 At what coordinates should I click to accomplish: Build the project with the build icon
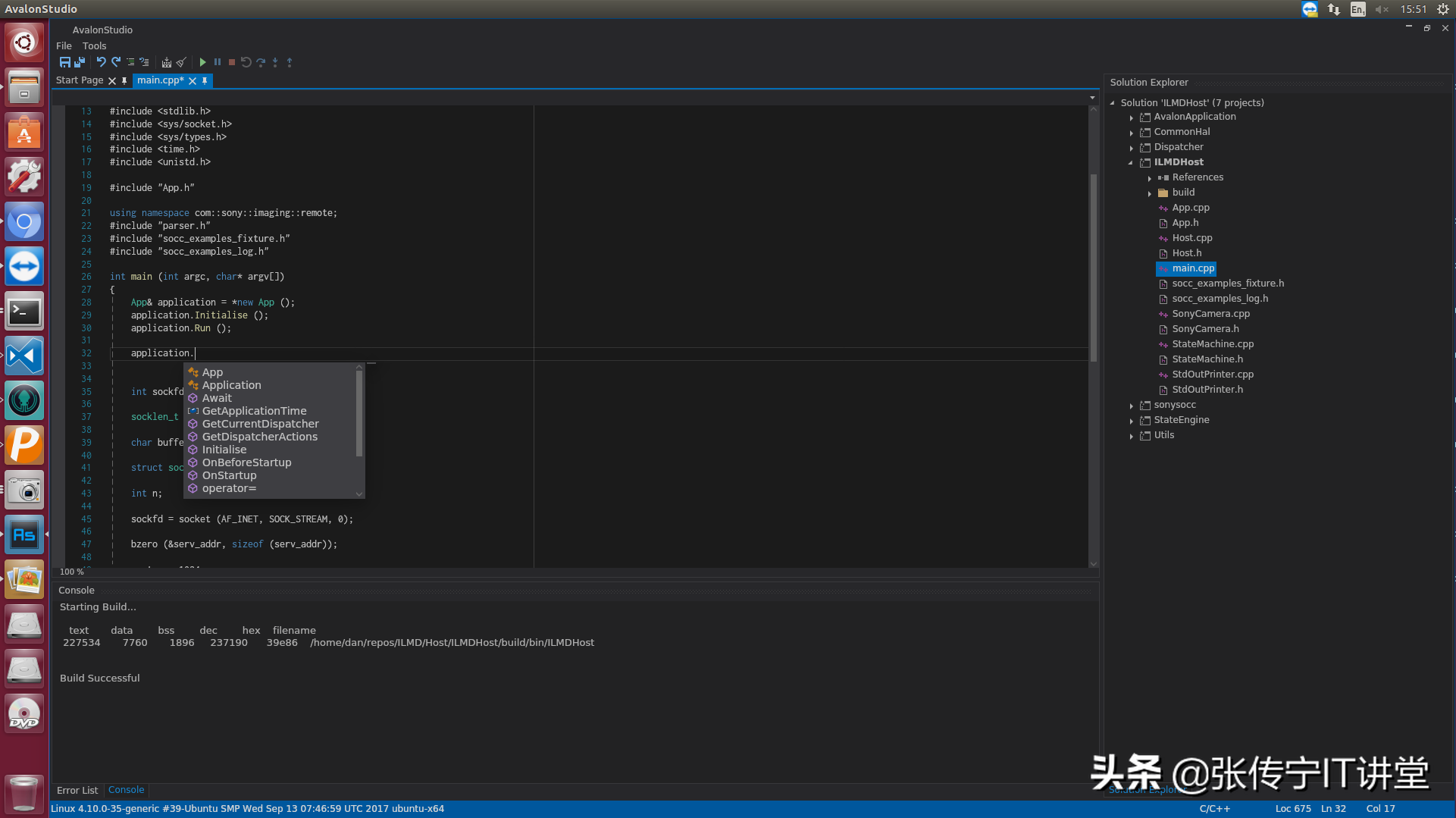(167, 62)
